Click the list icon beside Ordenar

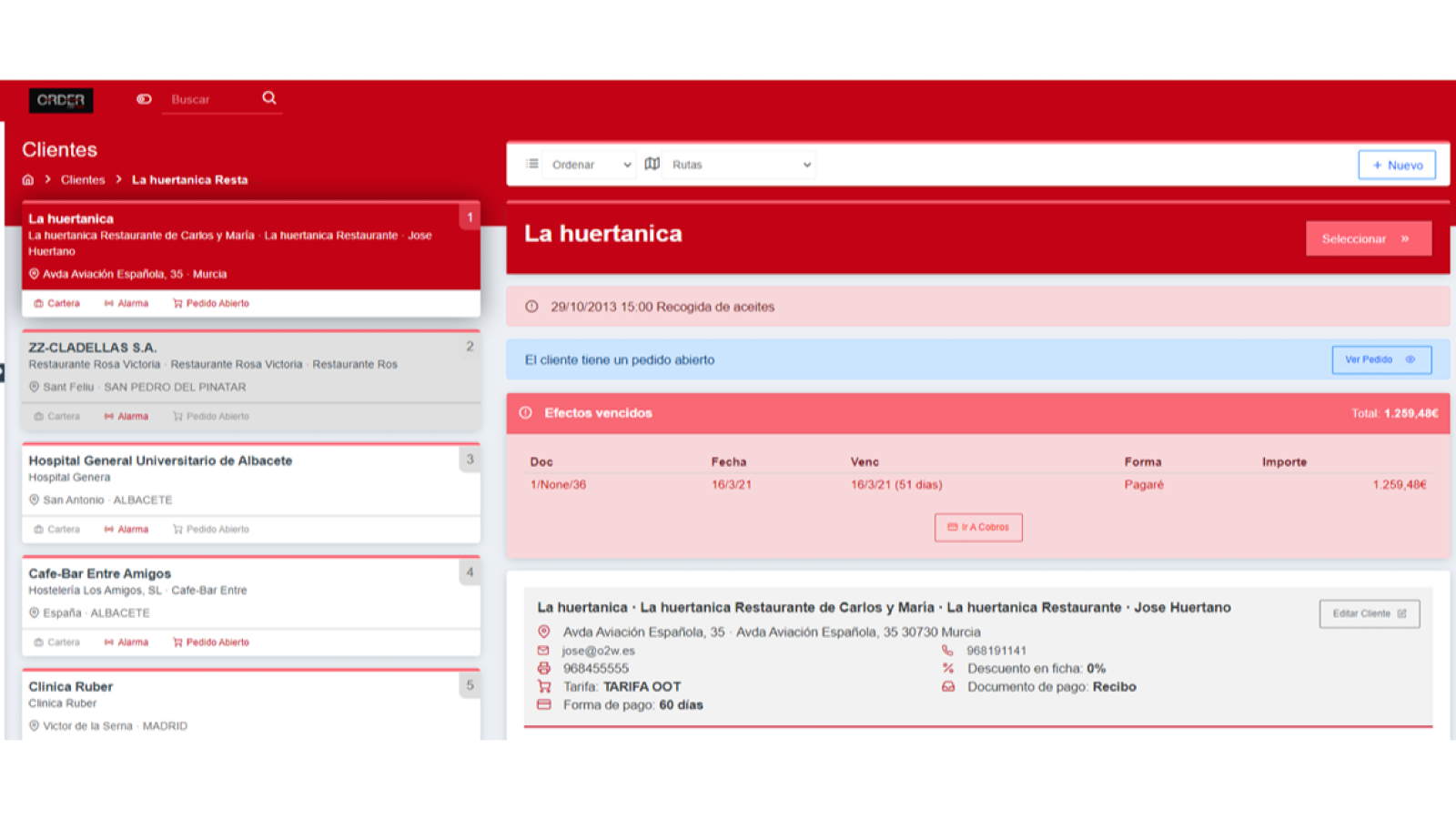pyautogui.click(x=532, y=165)
